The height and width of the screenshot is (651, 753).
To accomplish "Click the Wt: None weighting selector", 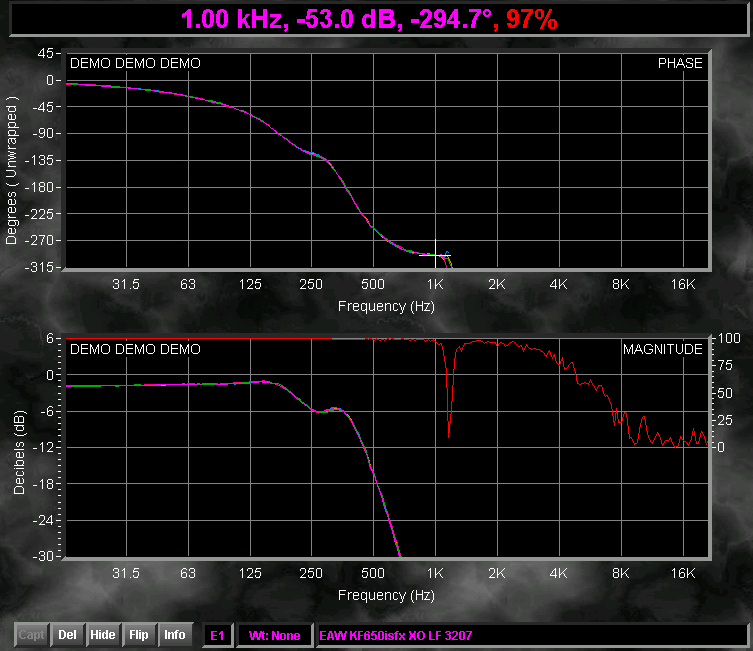I will click(274, 636).
